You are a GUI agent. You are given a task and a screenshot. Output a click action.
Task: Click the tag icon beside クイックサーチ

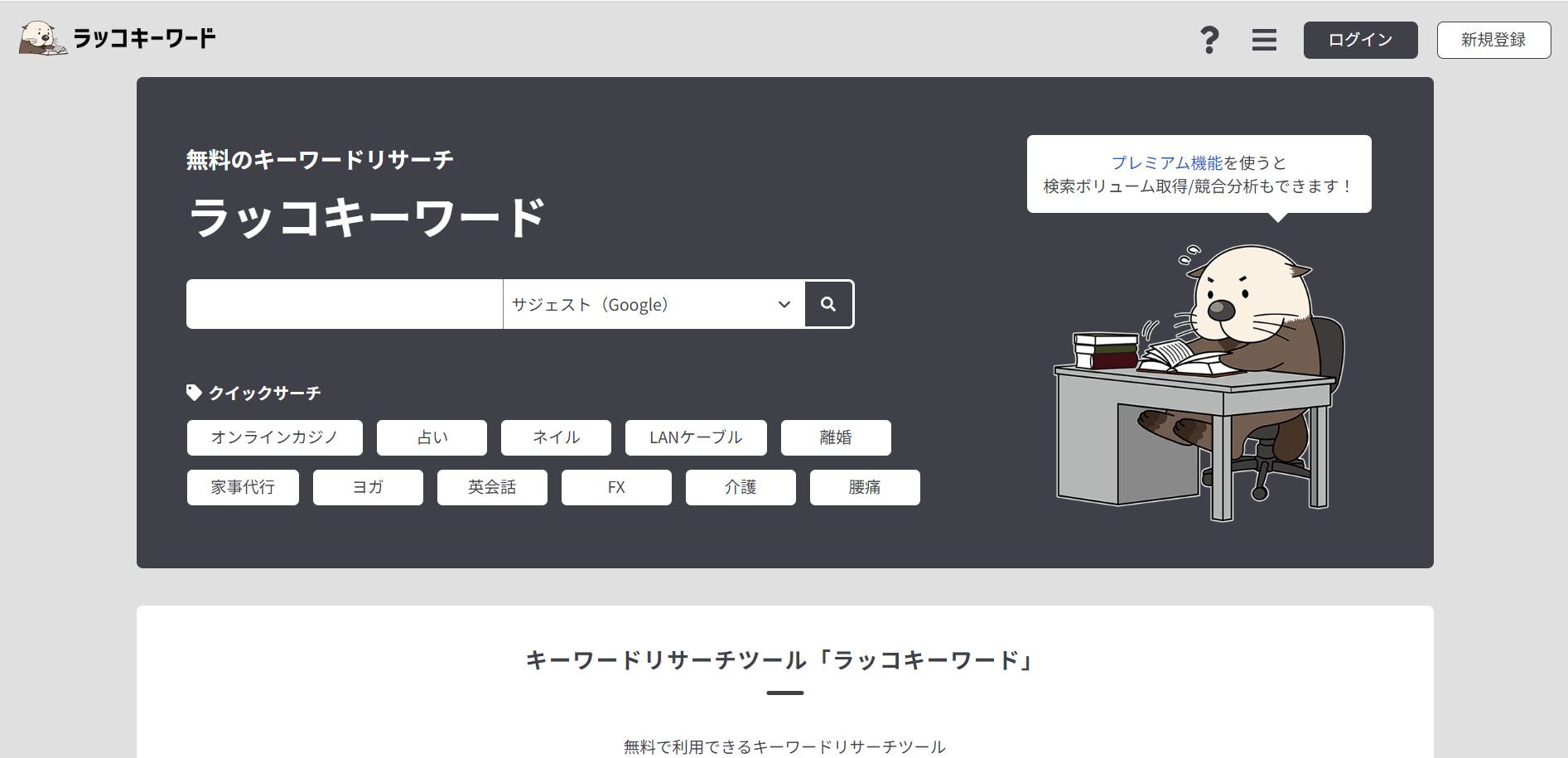194,393
